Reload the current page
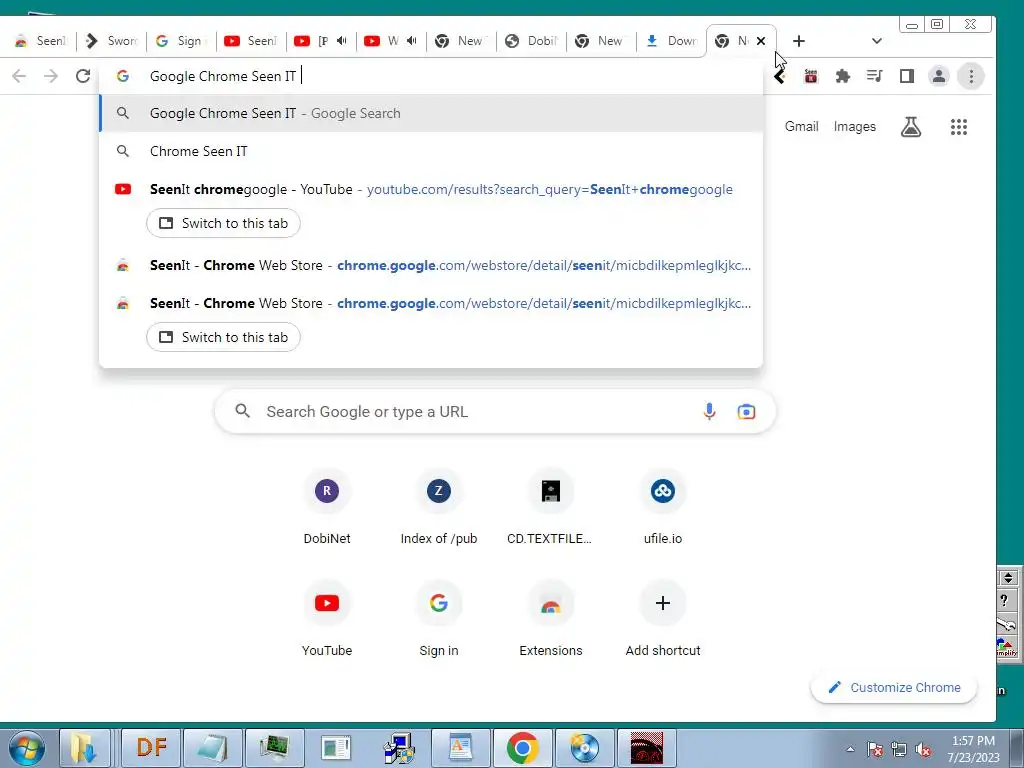1024x768 pixels. [83, 76]
